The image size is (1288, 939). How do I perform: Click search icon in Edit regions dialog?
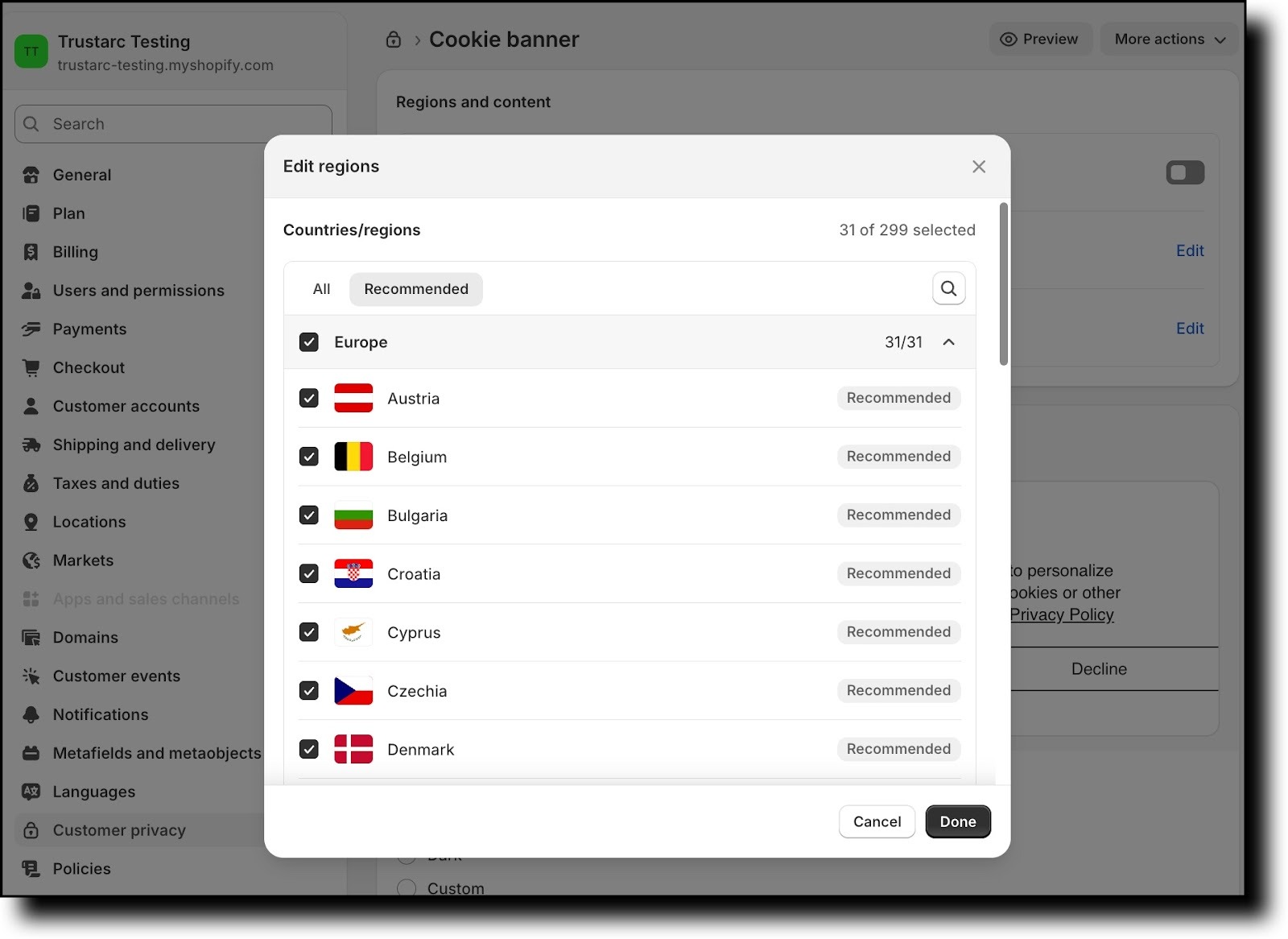click(949, 288)
